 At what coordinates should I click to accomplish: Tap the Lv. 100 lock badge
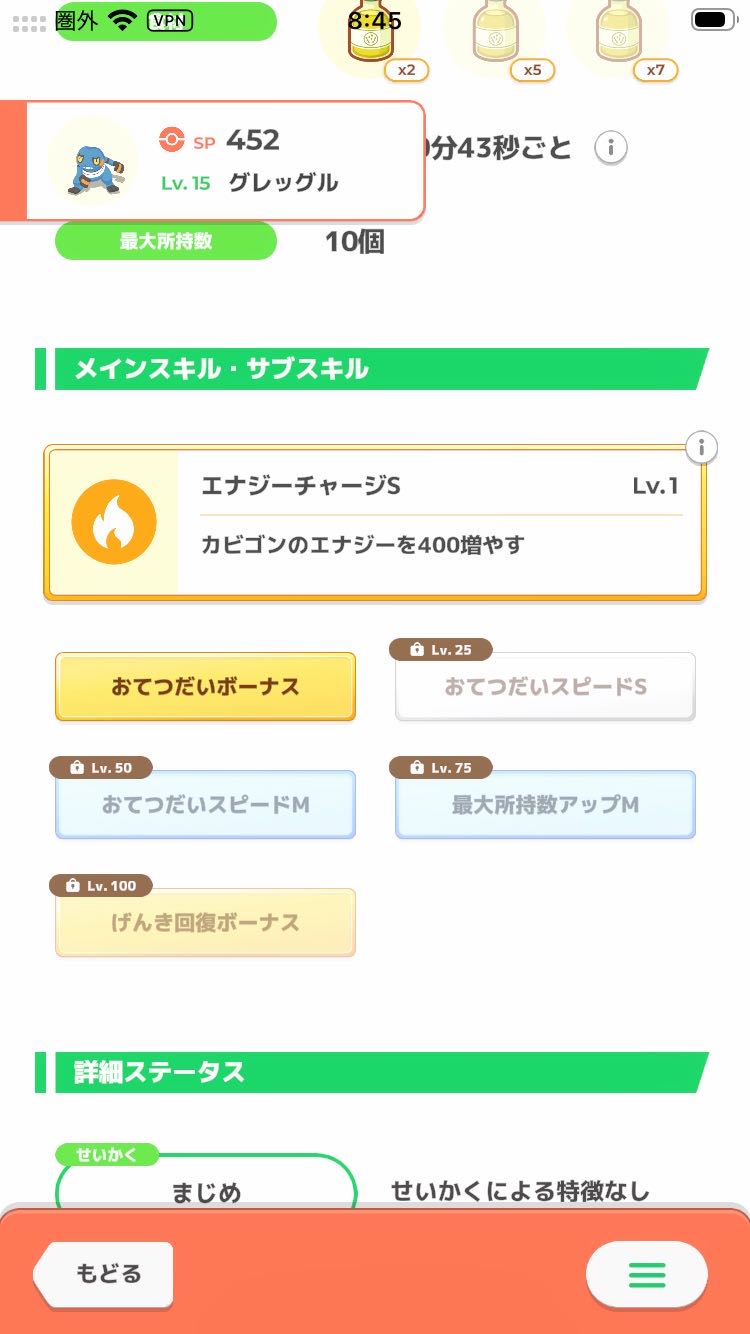pyautogui.click(x=100, y=886)
